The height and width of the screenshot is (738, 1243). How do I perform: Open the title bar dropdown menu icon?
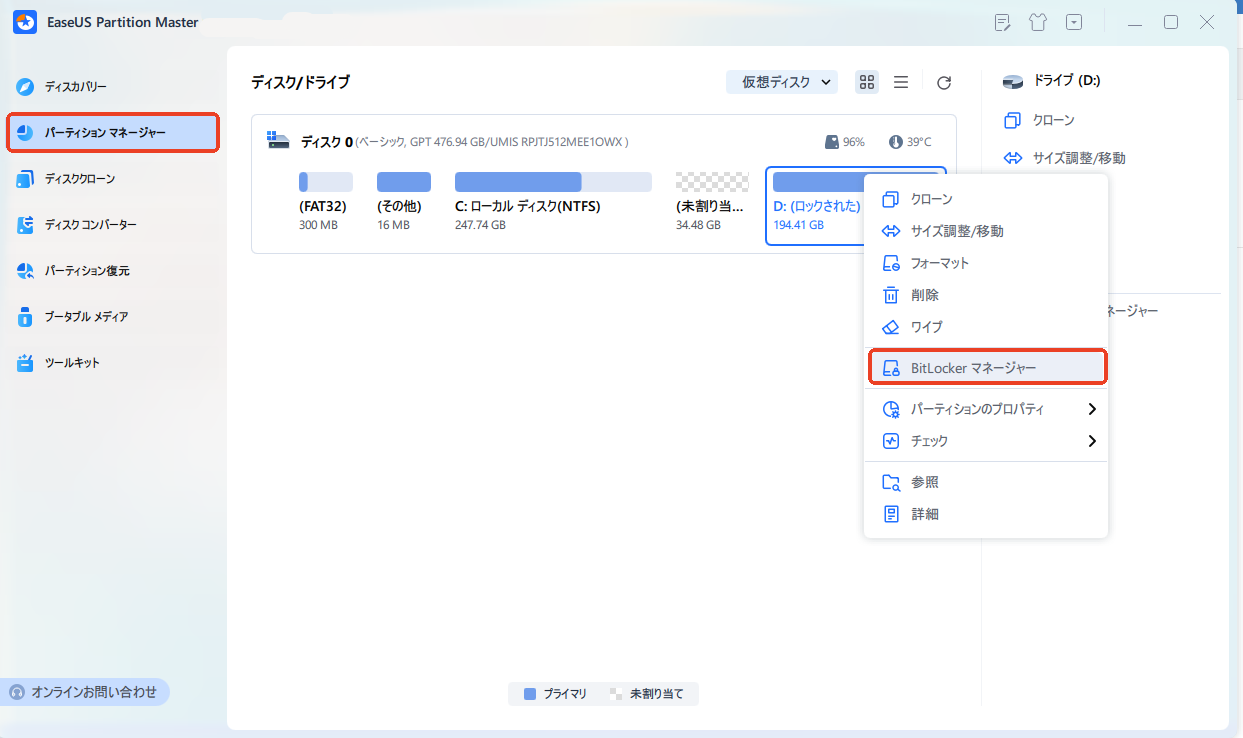[1074, 22]
